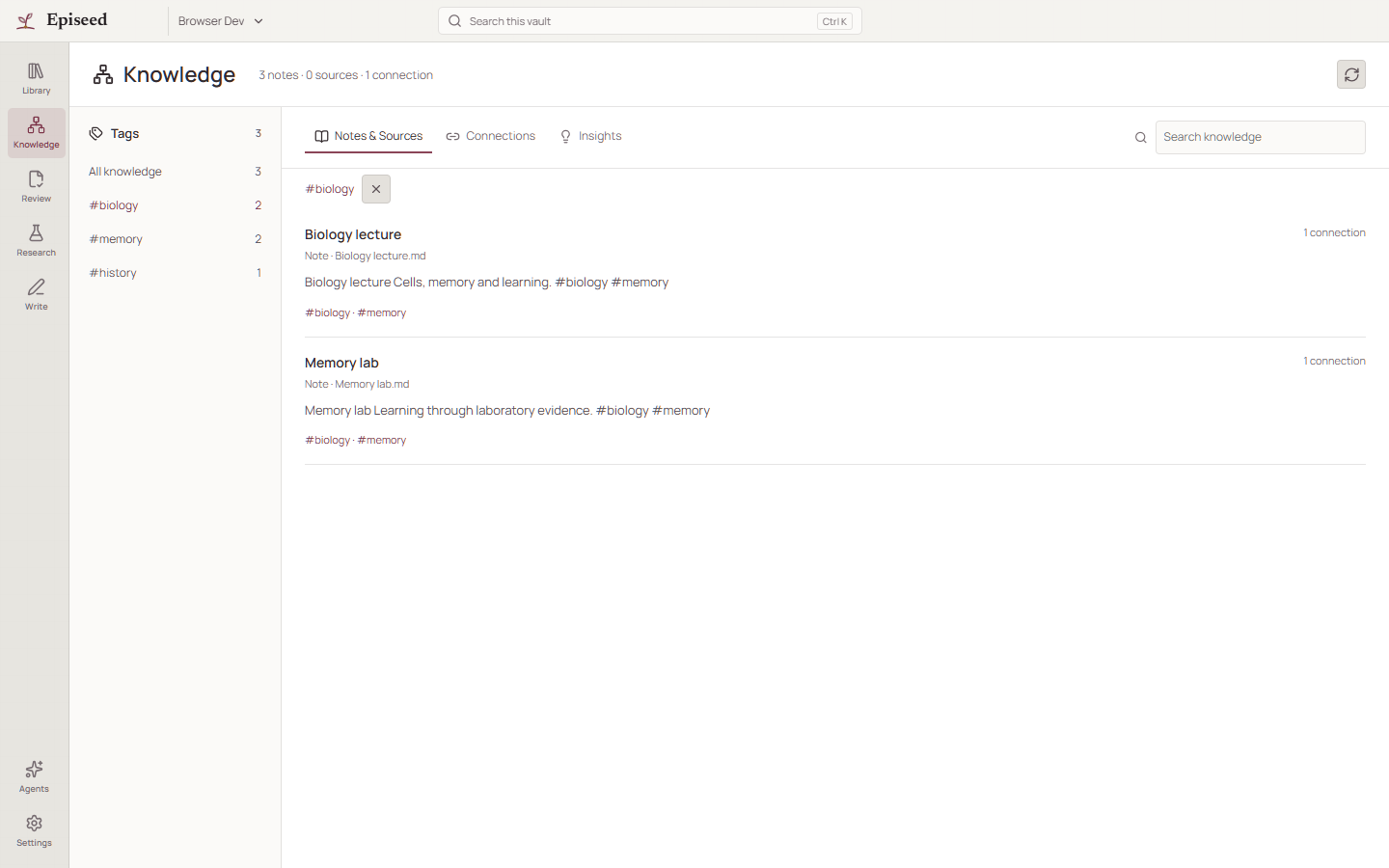The height and width of the screenshot is (868, 1389).
Task: Click 1 connection on Biology lecture
Action: (x=1334, y=232)
